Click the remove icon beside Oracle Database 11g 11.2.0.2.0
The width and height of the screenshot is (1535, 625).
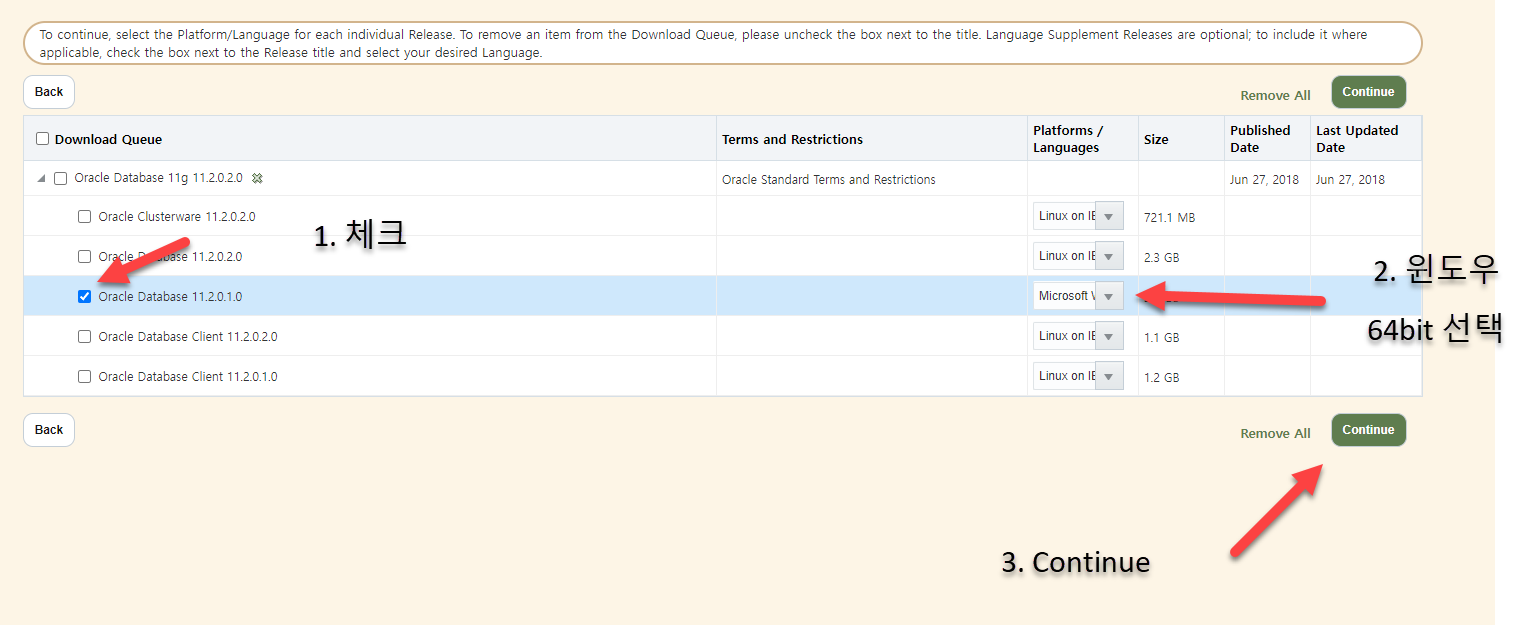click(x=257, y=179)
